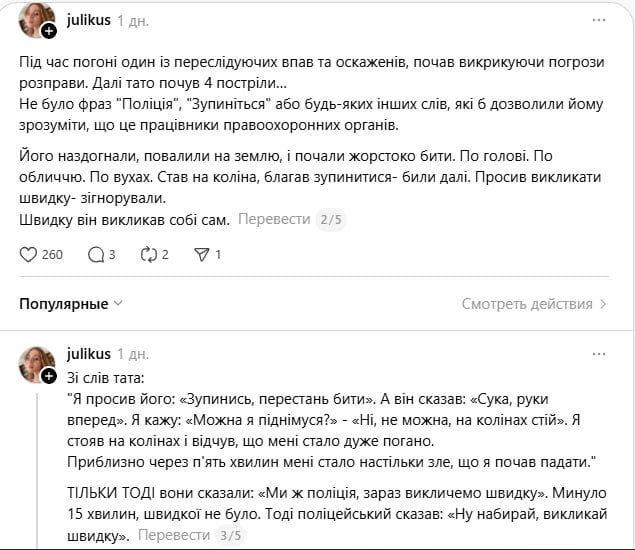
Task: Expand the Популярные sort dropdown
Action: 71,303
